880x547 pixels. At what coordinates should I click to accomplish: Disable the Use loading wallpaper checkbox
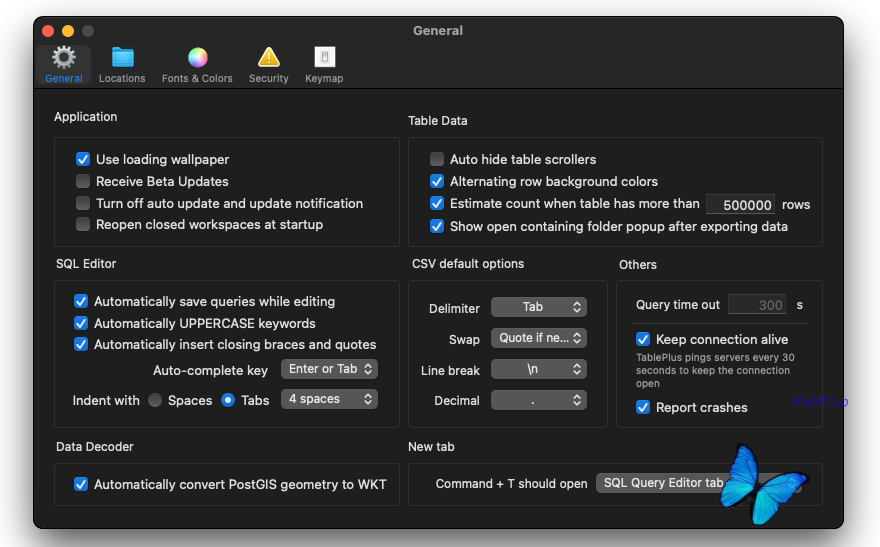[83, 159]
